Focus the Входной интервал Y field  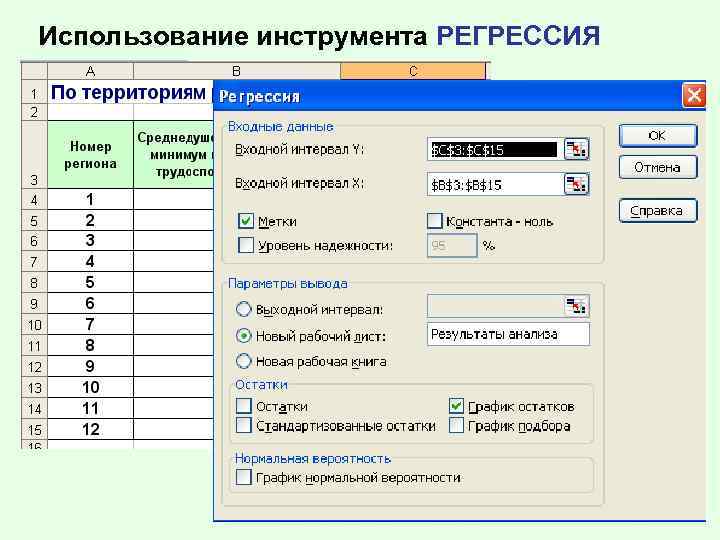(x=495, y=149)
